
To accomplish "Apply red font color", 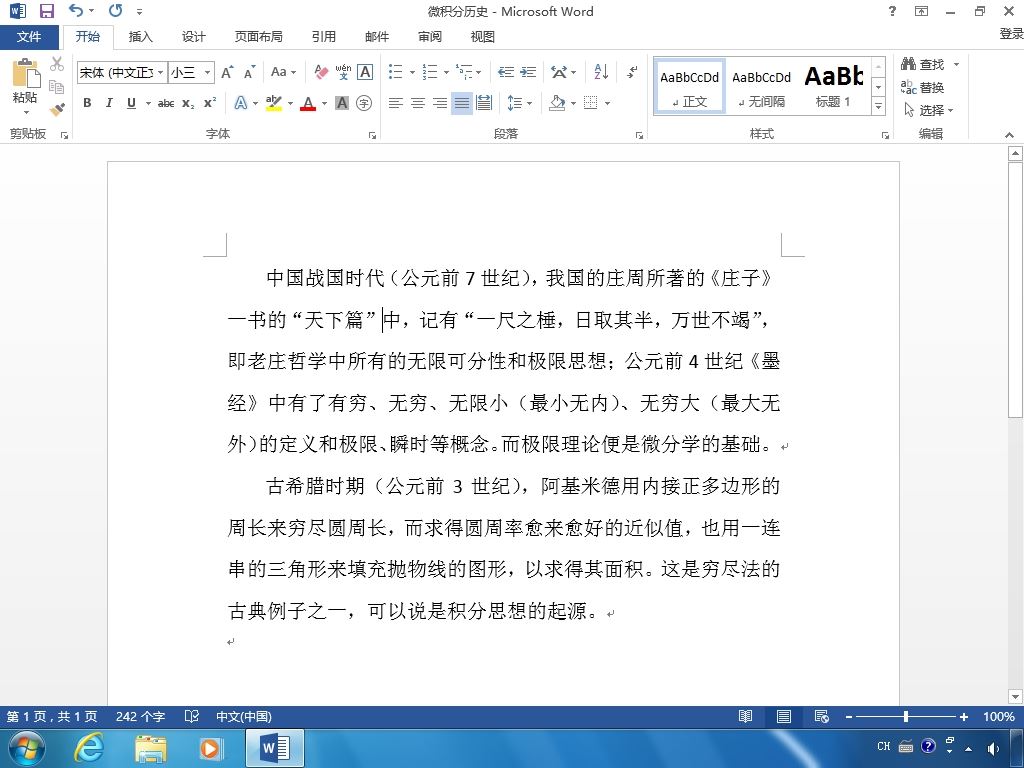I will [x=308, y=103].
